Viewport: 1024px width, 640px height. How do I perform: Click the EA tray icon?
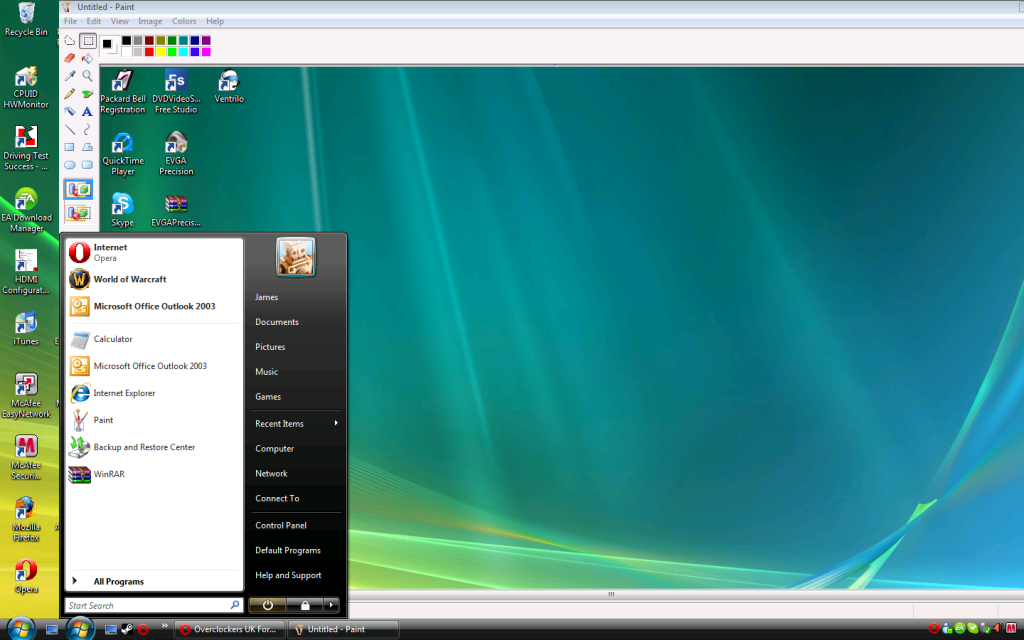click(960, 628)
